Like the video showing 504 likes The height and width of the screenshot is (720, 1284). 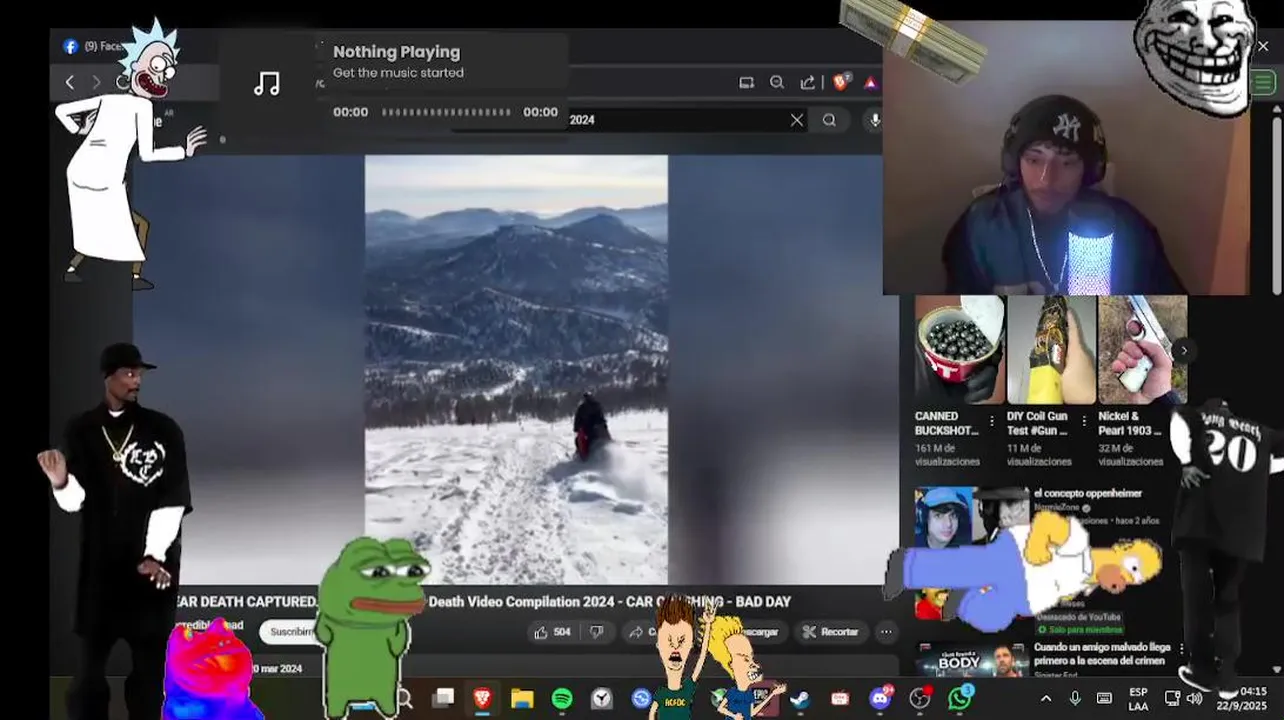point(552,632)
